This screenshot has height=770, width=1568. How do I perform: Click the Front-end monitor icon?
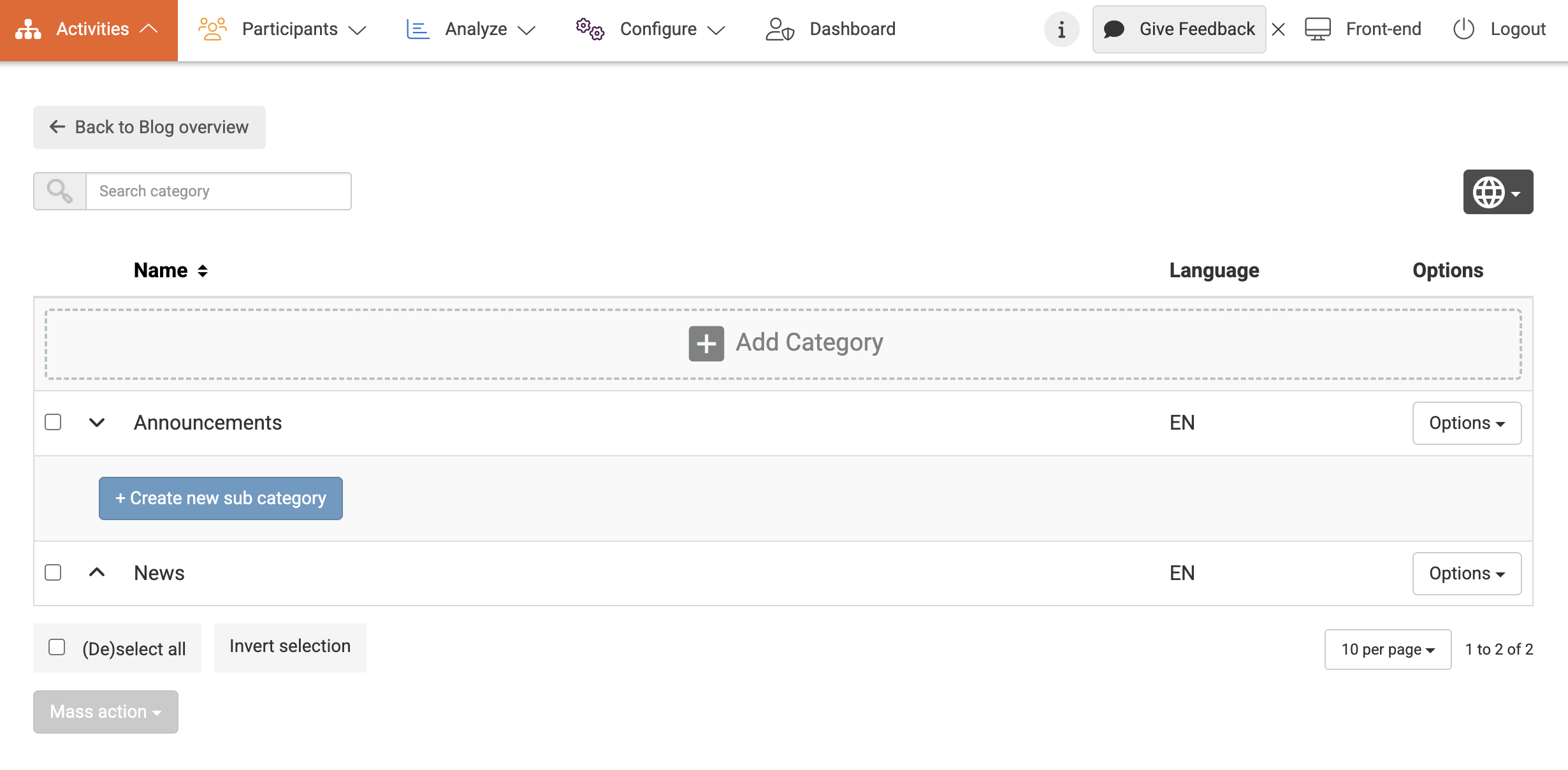point(1318,29)
